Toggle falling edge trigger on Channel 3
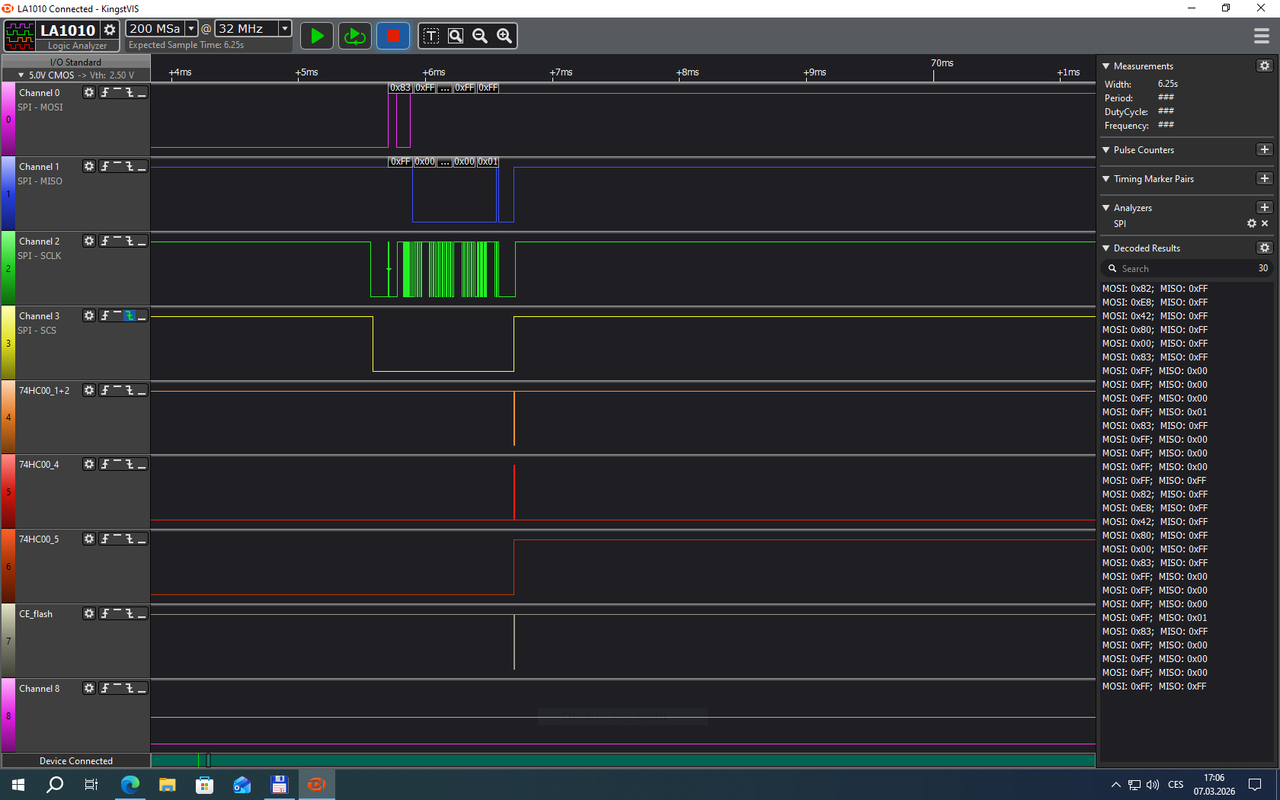 click(129, 315)
